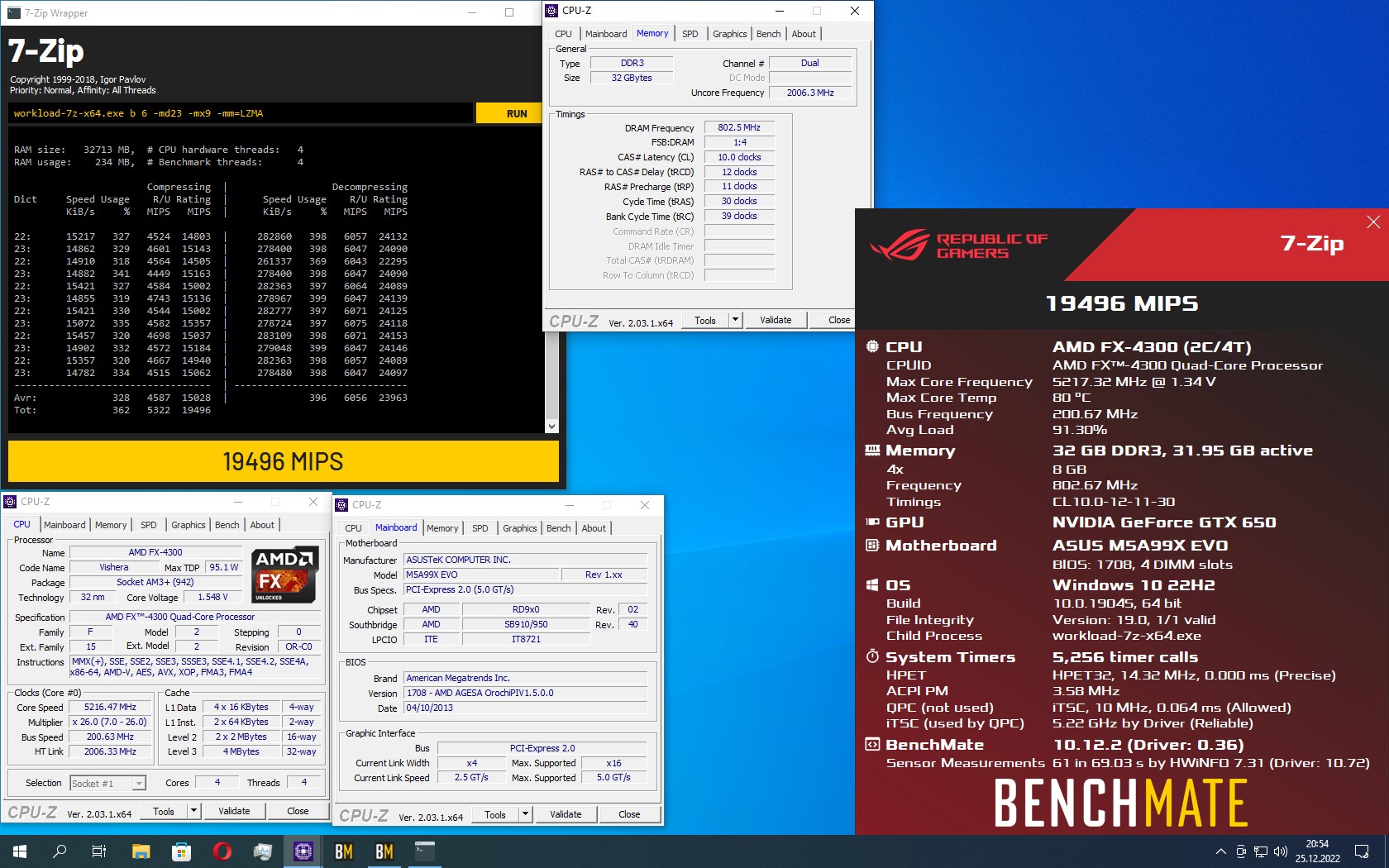This screenshot has width=1389, height=868.
Task: Click Validate in bottom-left CPU-Z window
Action: coord(234,811)
